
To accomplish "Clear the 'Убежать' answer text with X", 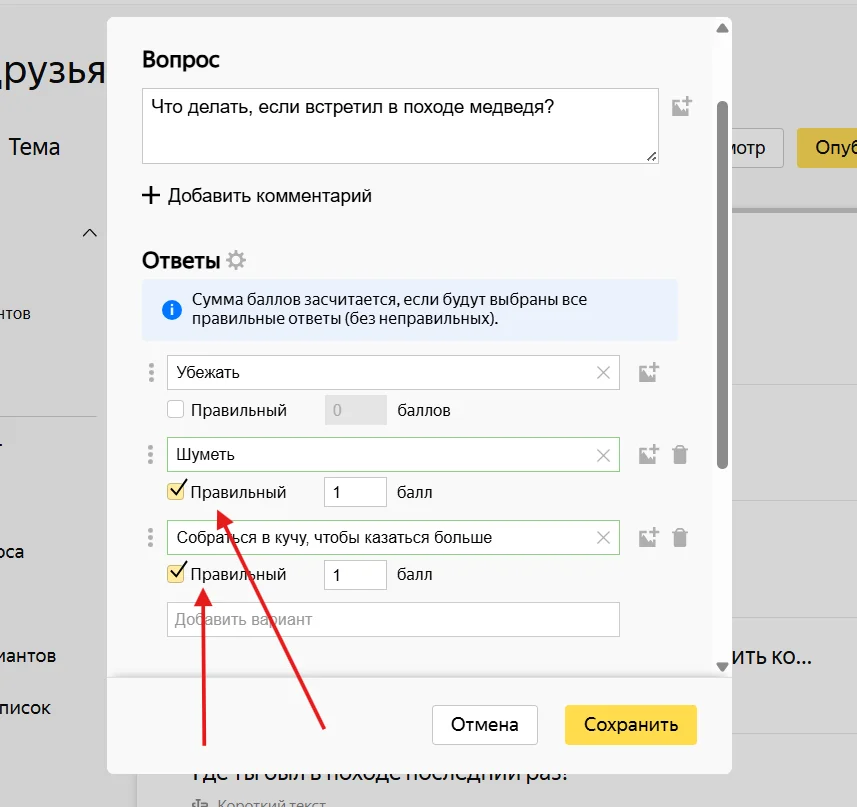I will click(x=603, y=373).
